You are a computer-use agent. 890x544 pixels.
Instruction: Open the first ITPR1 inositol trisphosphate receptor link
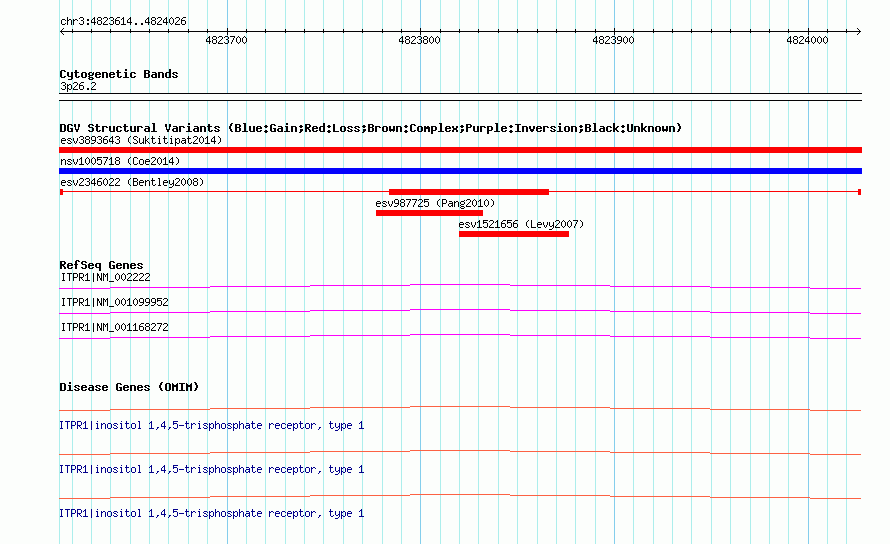click(211, 425)
